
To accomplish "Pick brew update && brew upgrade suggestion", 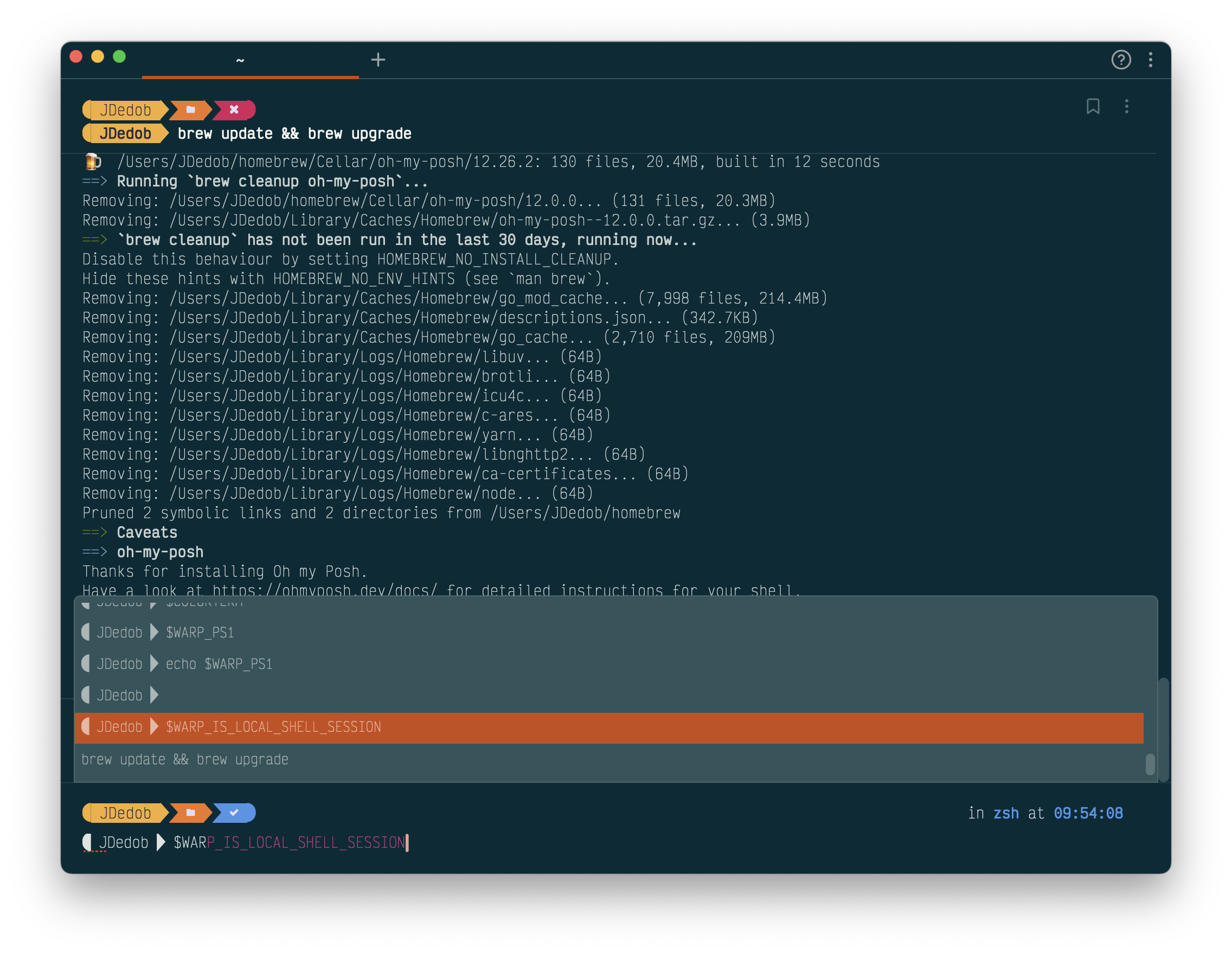I will (x=185, y=759).
